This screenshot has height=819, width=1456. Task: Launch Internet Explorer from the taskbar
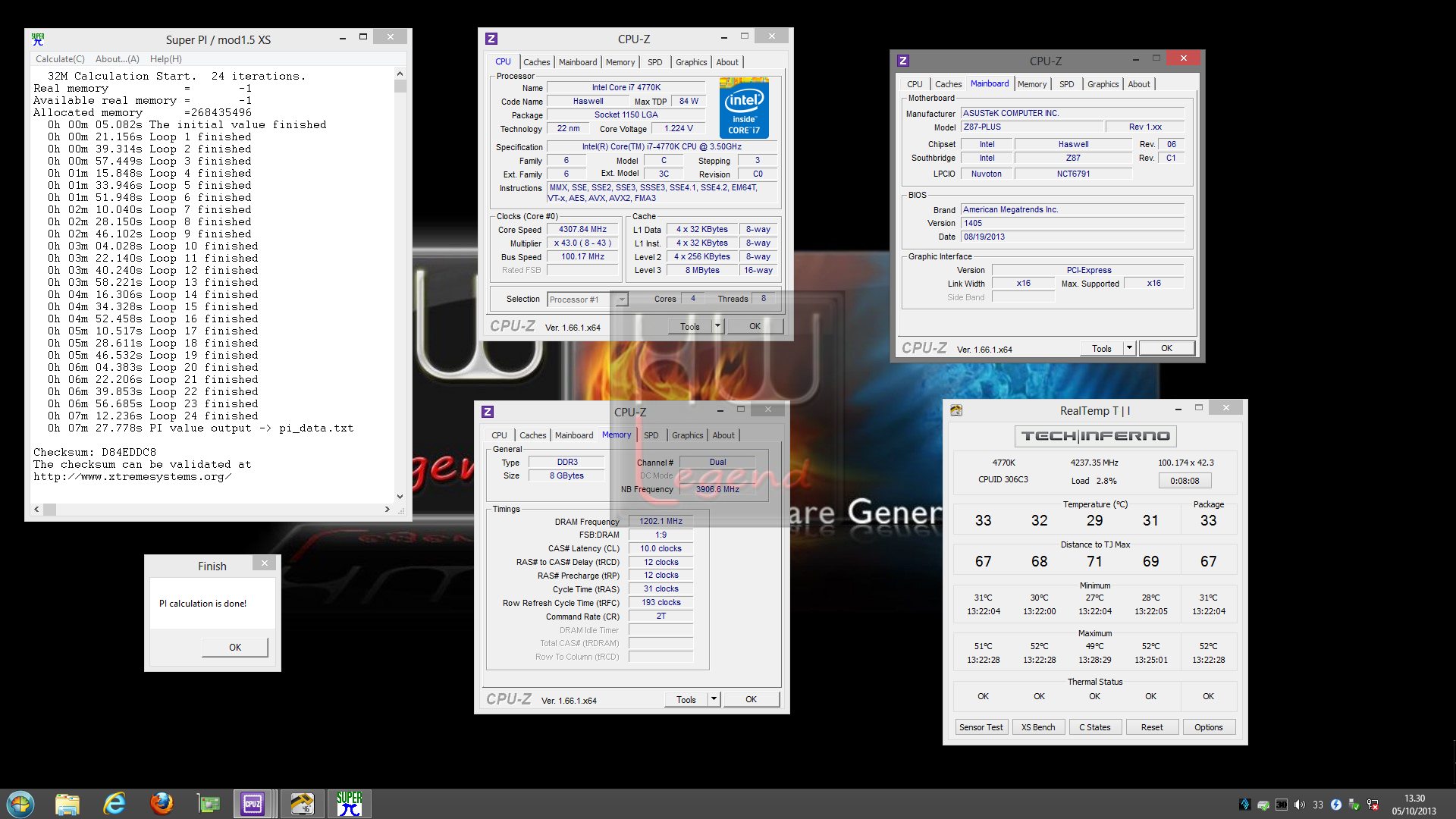(x=115, y=804)
